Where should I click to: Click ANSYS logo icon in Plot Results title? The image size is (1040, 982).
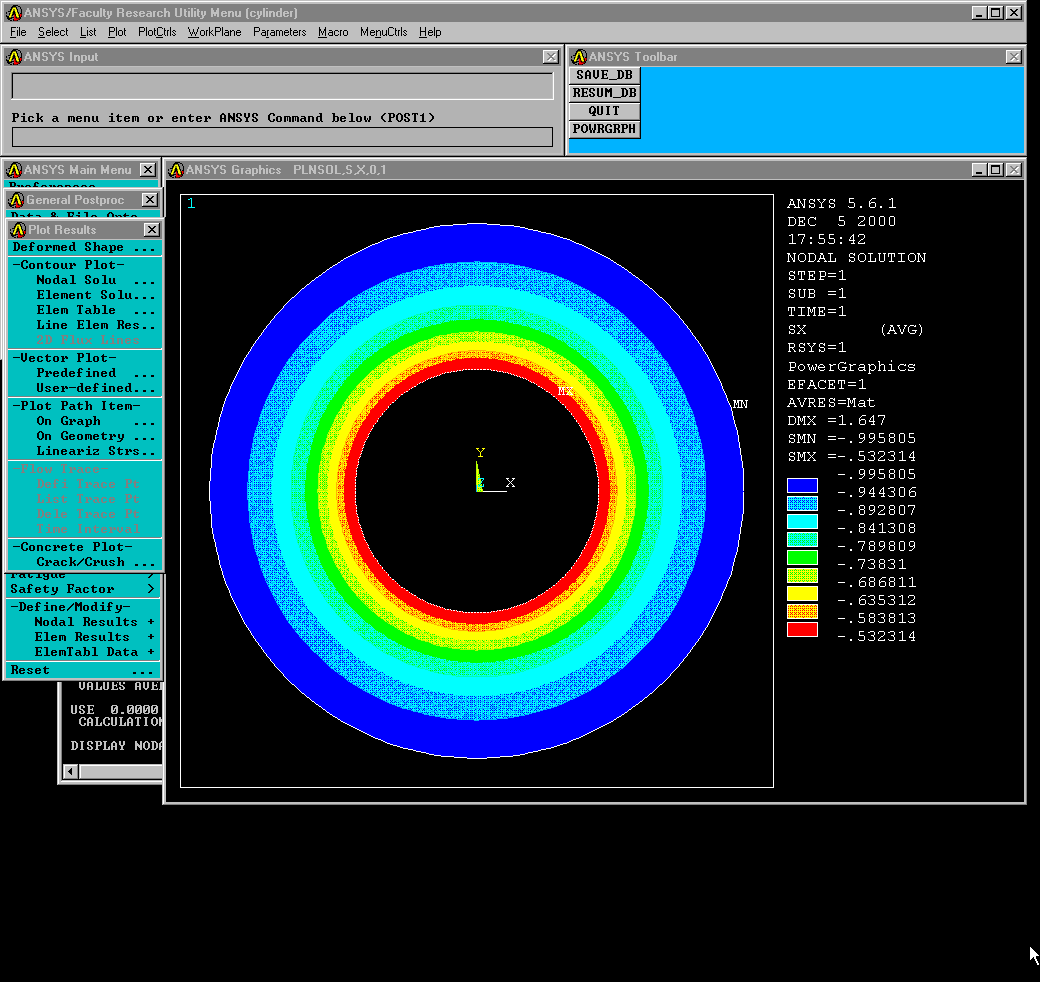19,229
